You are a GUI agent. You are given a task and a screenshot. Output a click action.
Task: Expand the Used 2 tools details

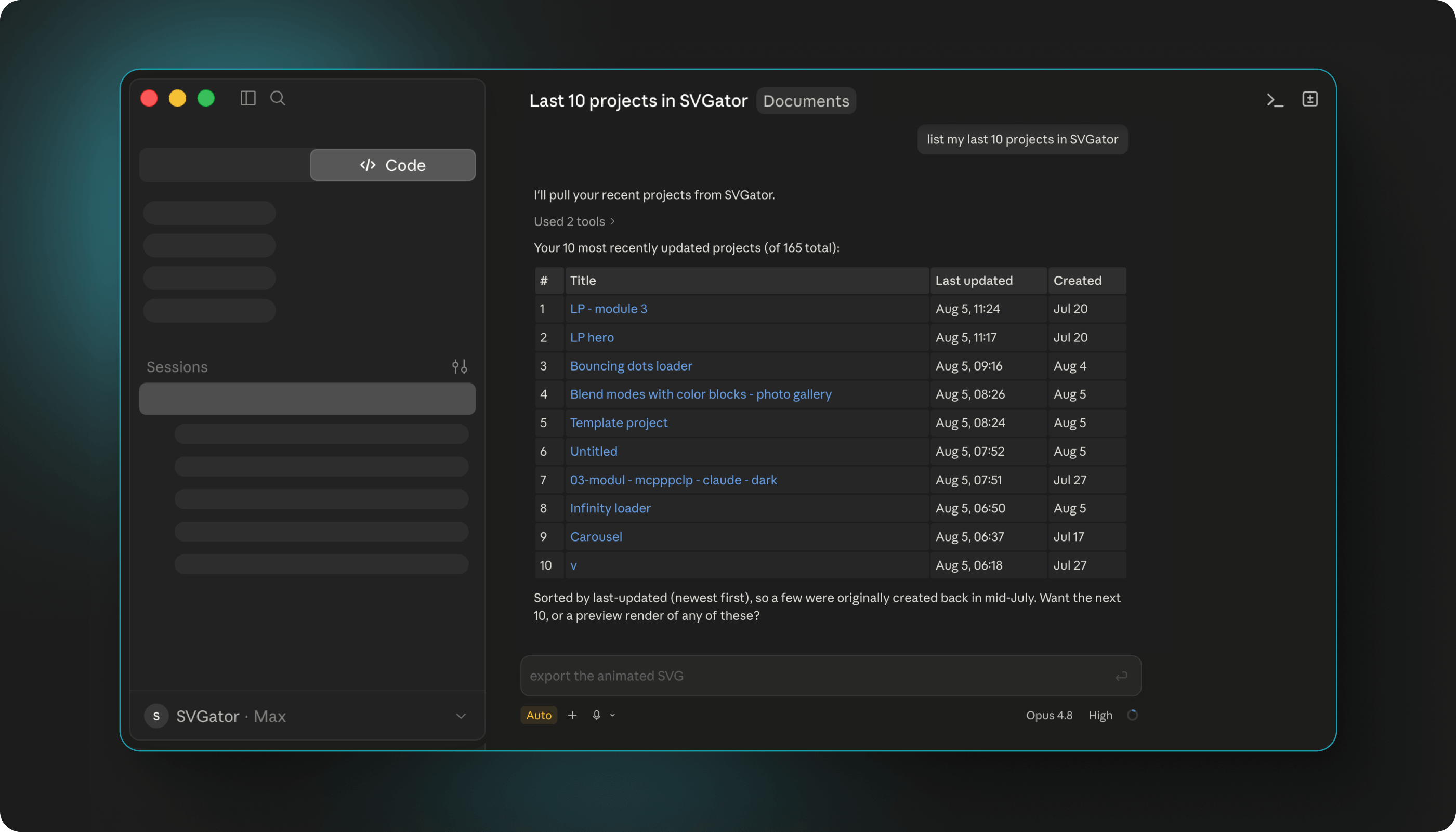click(x=574, y=221)
